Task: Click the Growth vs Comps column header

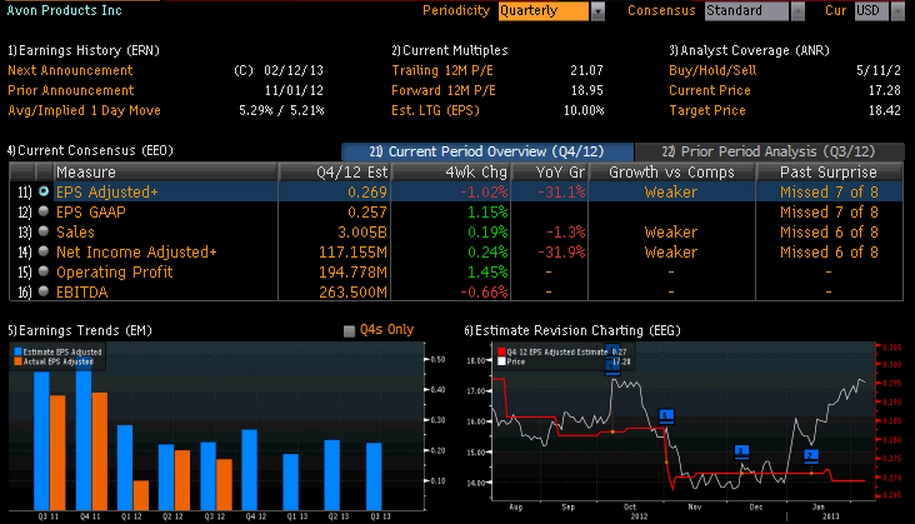Action: click(672, 172)
